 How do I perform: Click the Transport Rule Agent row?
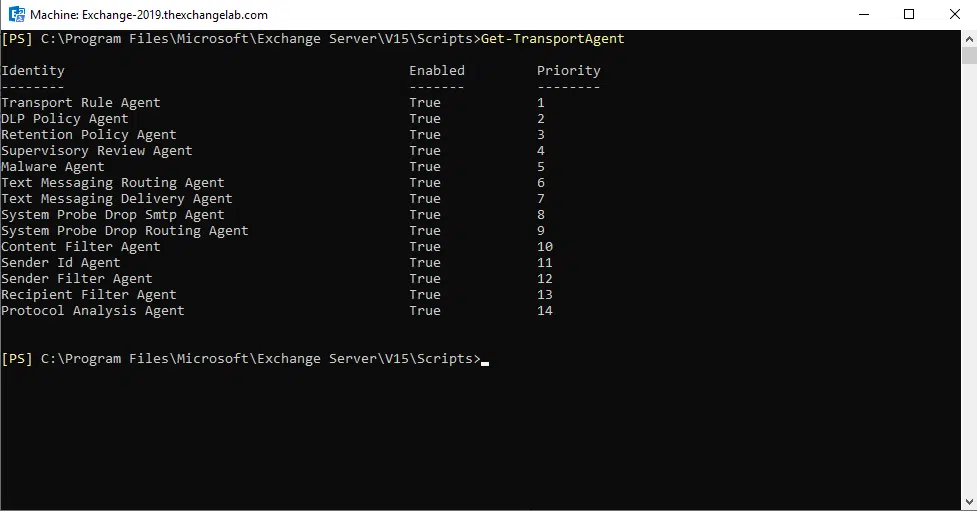pos(277,103)
